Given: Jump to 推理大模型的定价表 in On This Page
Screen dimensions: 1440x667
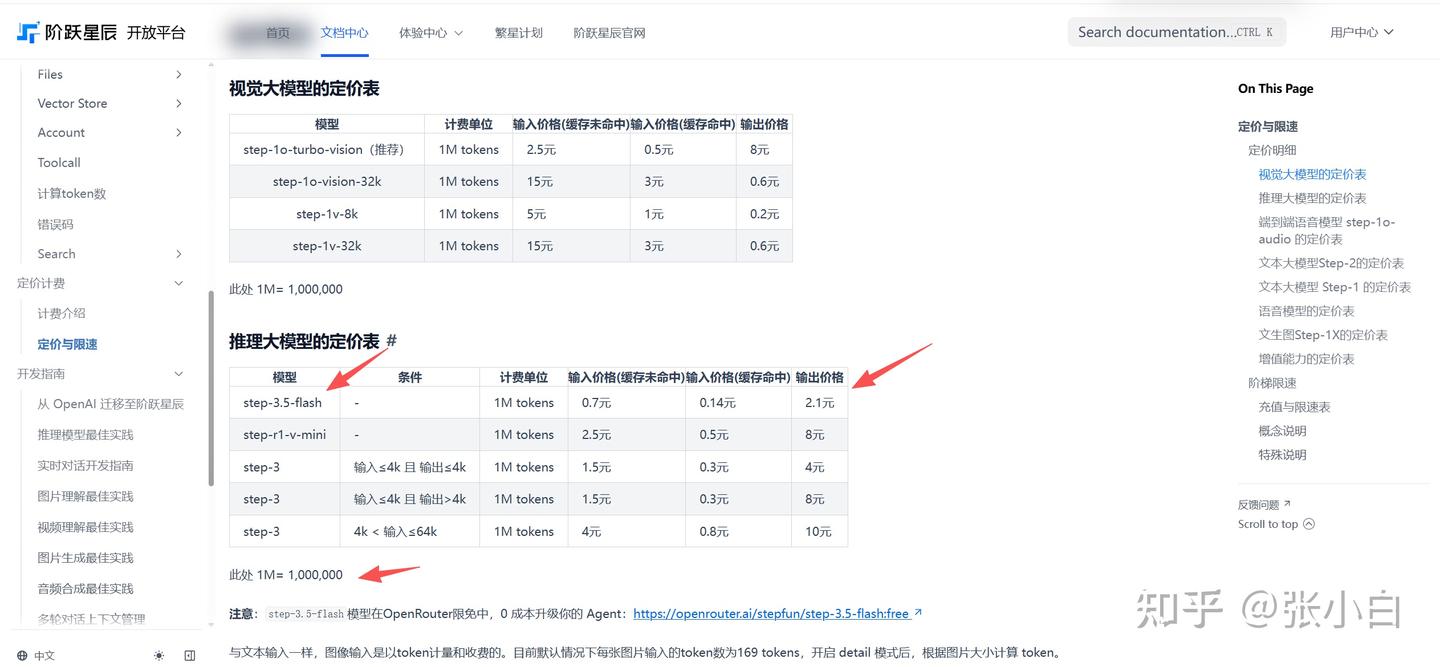Looking at the screenshot, I should pos(1312,198).
